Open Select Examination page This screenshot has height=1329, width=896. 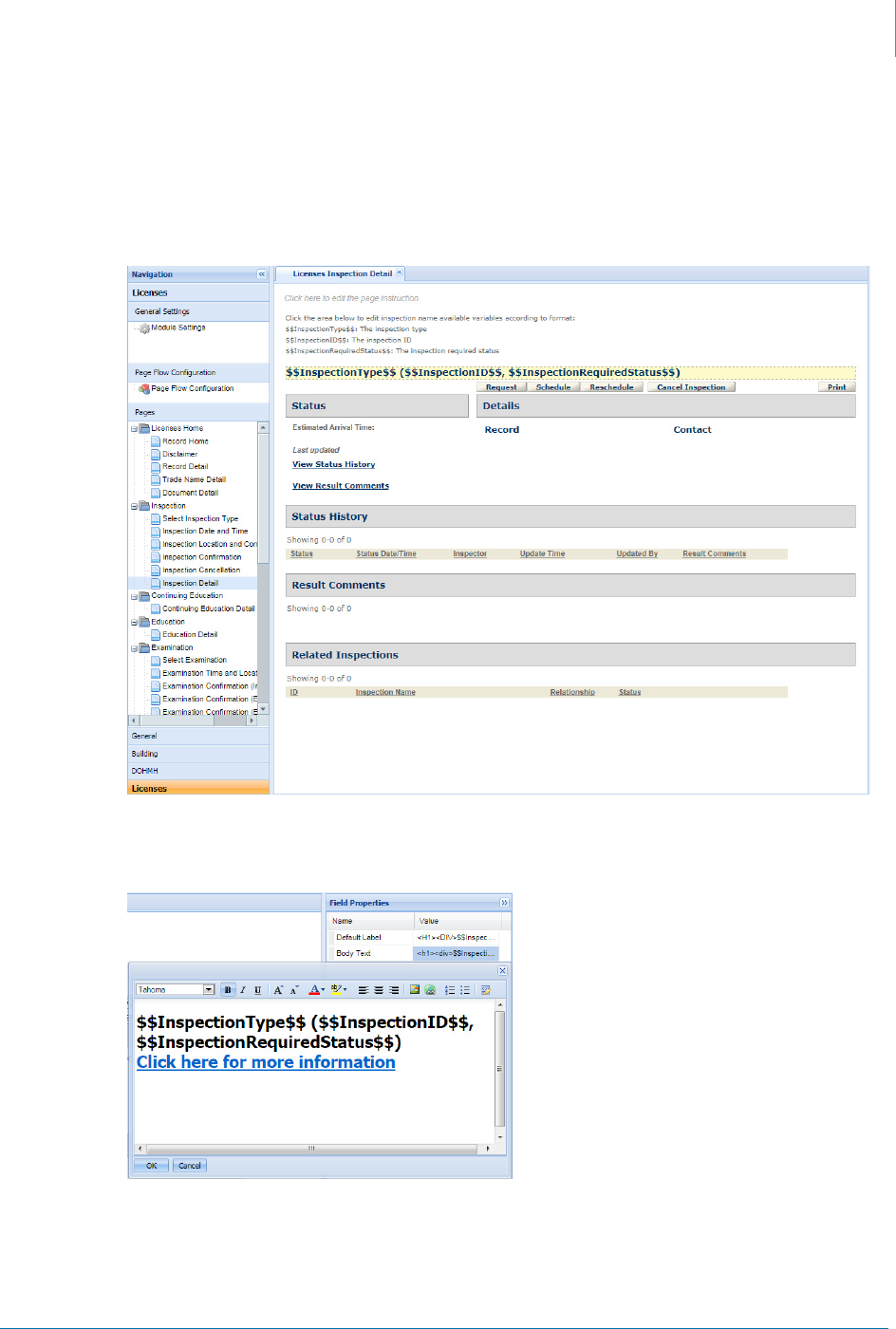point(195,660)
